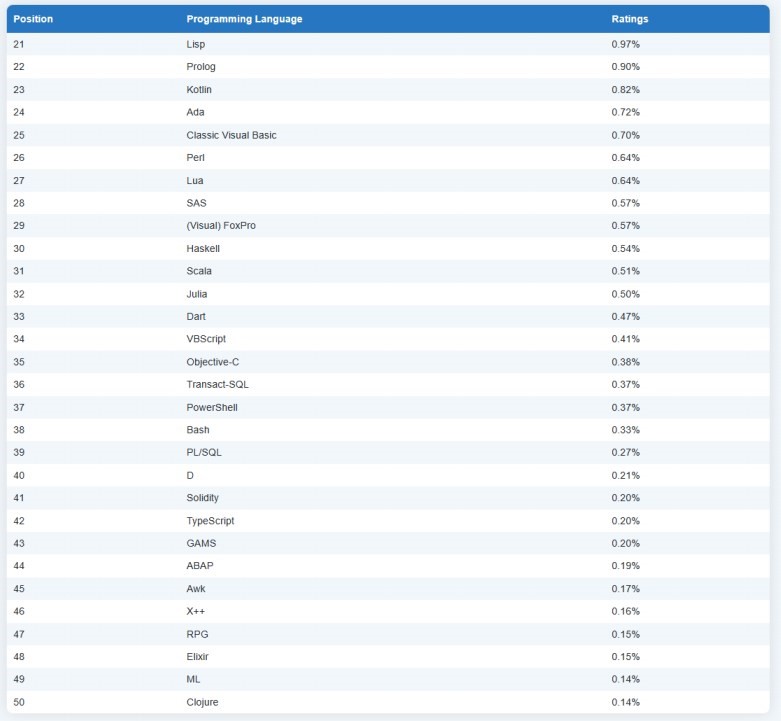The image size is (781, 721).
Task: Select position number 50 for Clojure
Action: (19, 702)
